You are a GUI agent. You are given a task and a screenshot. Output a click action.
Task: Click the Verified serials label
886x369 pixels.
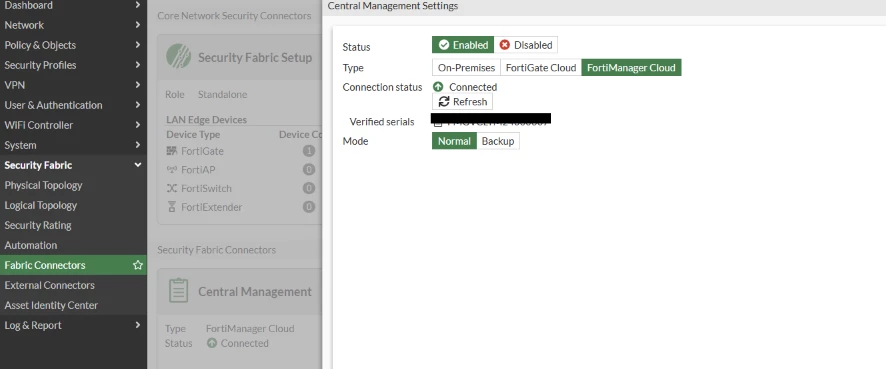pos(382,121)
